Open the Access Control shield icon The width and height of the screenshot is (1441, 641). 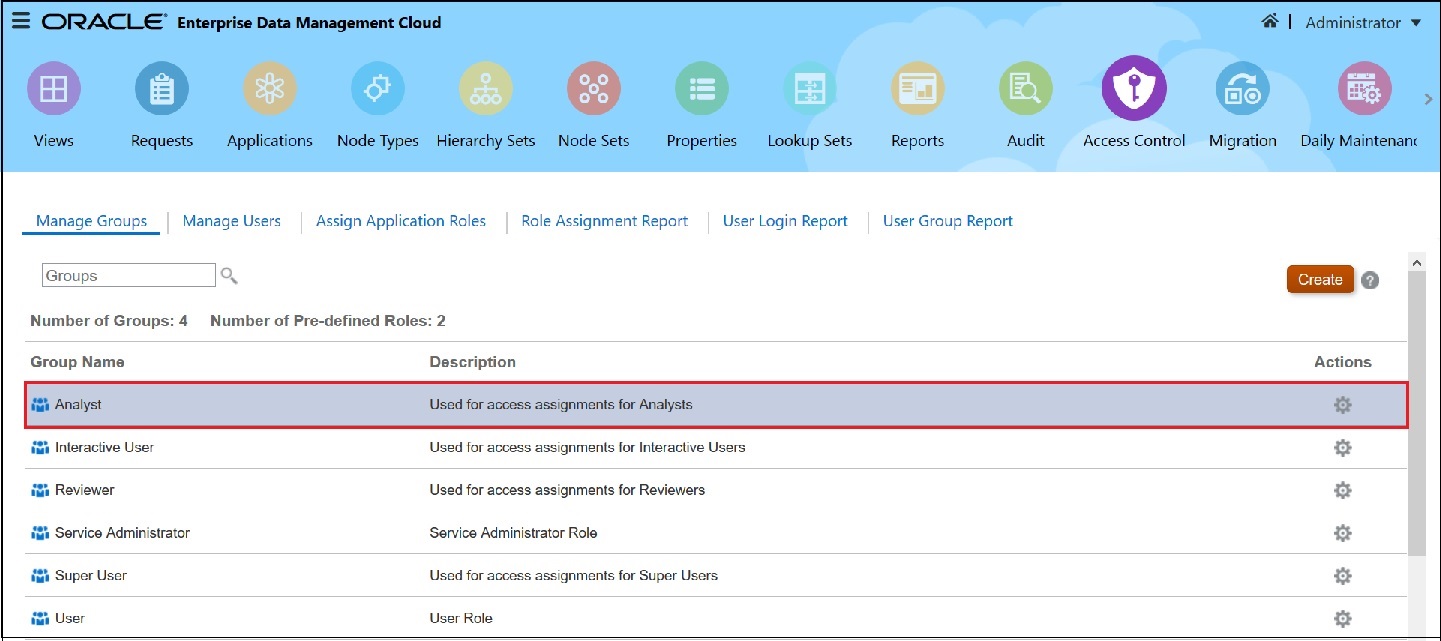tap(1134, 88)
